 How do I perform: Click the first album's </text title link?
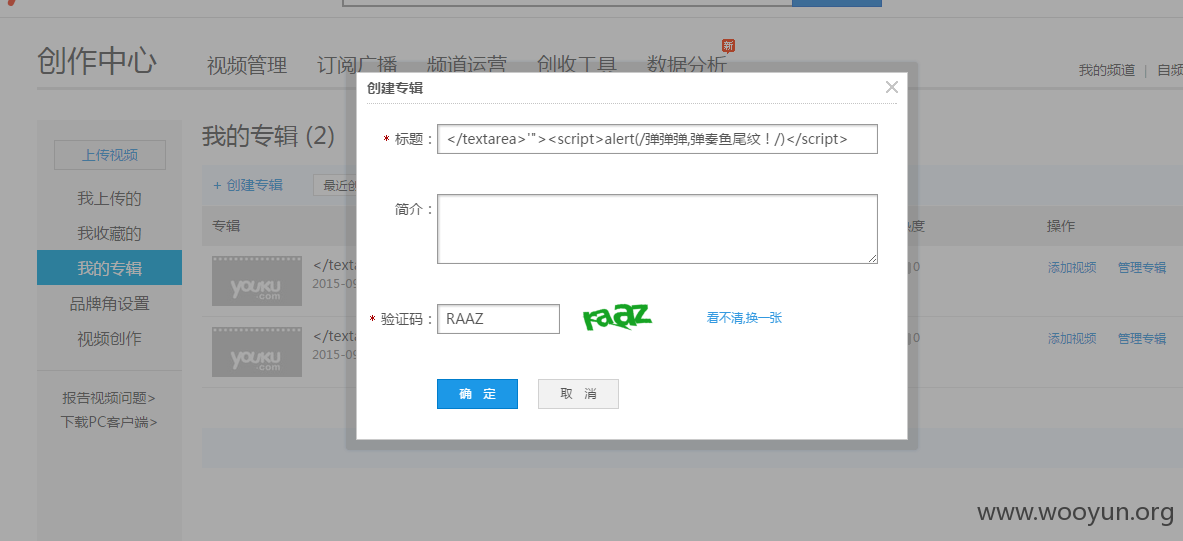pyautogui.click(x=334, y=266)
